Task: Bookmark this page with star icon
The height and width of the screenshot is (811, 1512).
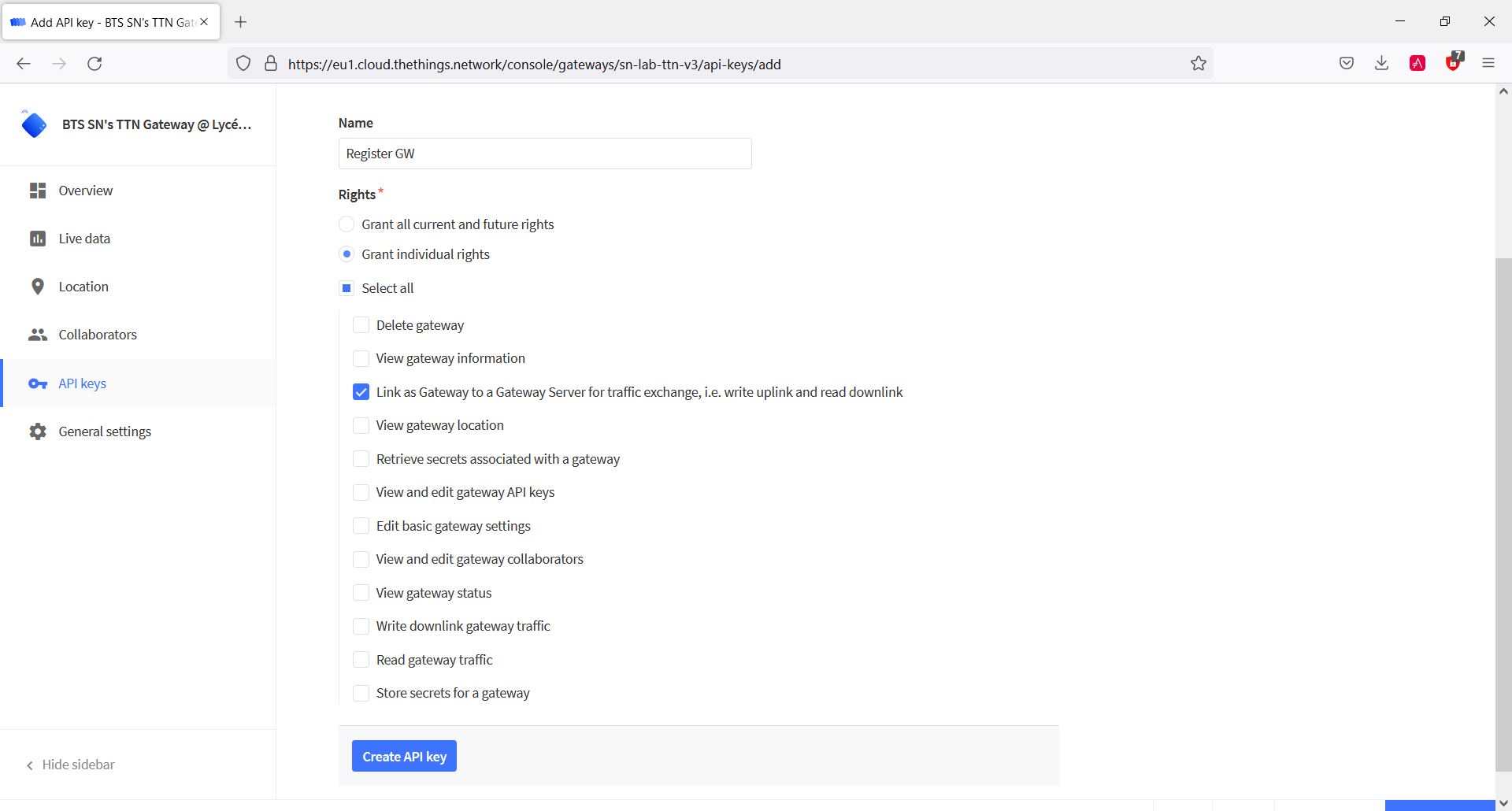Action: (1199, 64)
